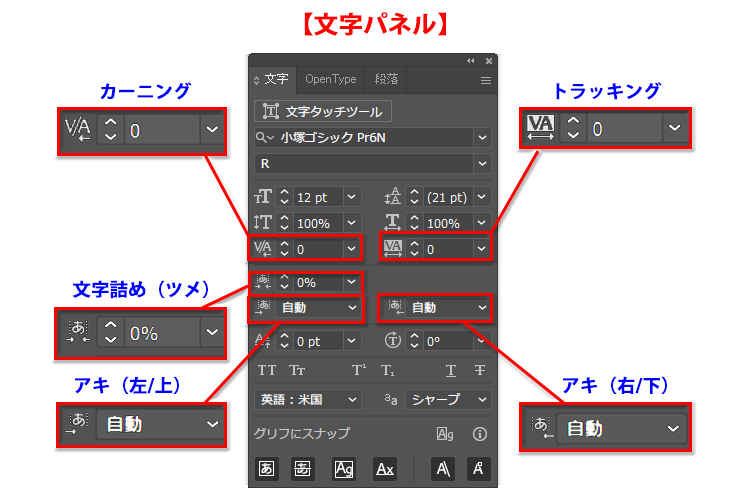Click the enlarged カーニング stepper arrows
Viewport: 750px width, 500px height.
tap(110, 129)
